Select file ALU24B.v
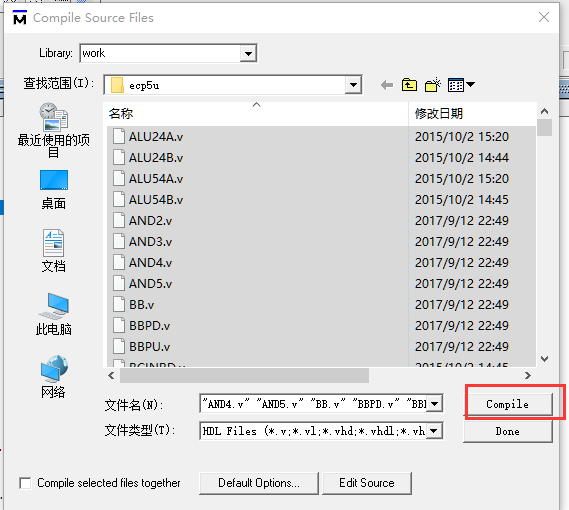This screenshot has height=510, width=569. [x=156, y=158]
